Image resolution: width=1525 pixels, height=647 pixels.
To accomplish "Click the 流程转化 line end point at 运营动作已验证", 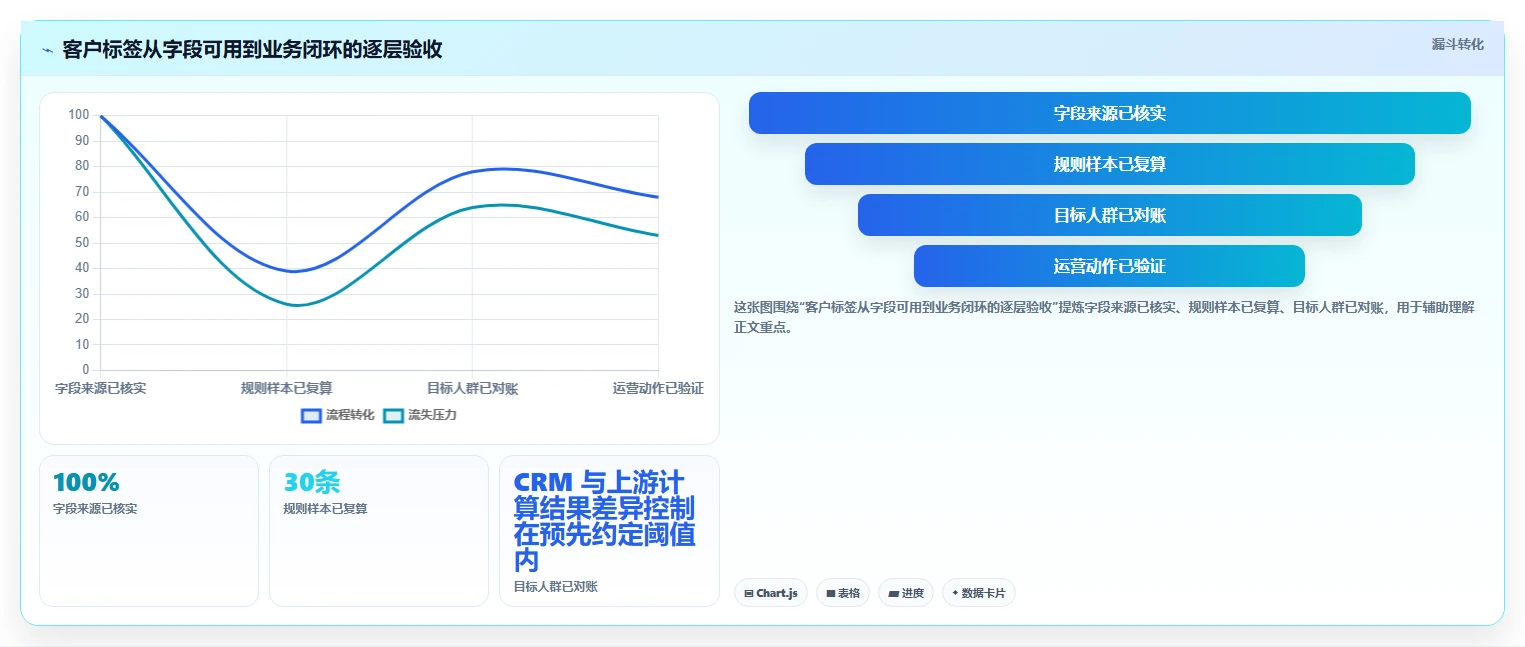I will pos(658,197).
